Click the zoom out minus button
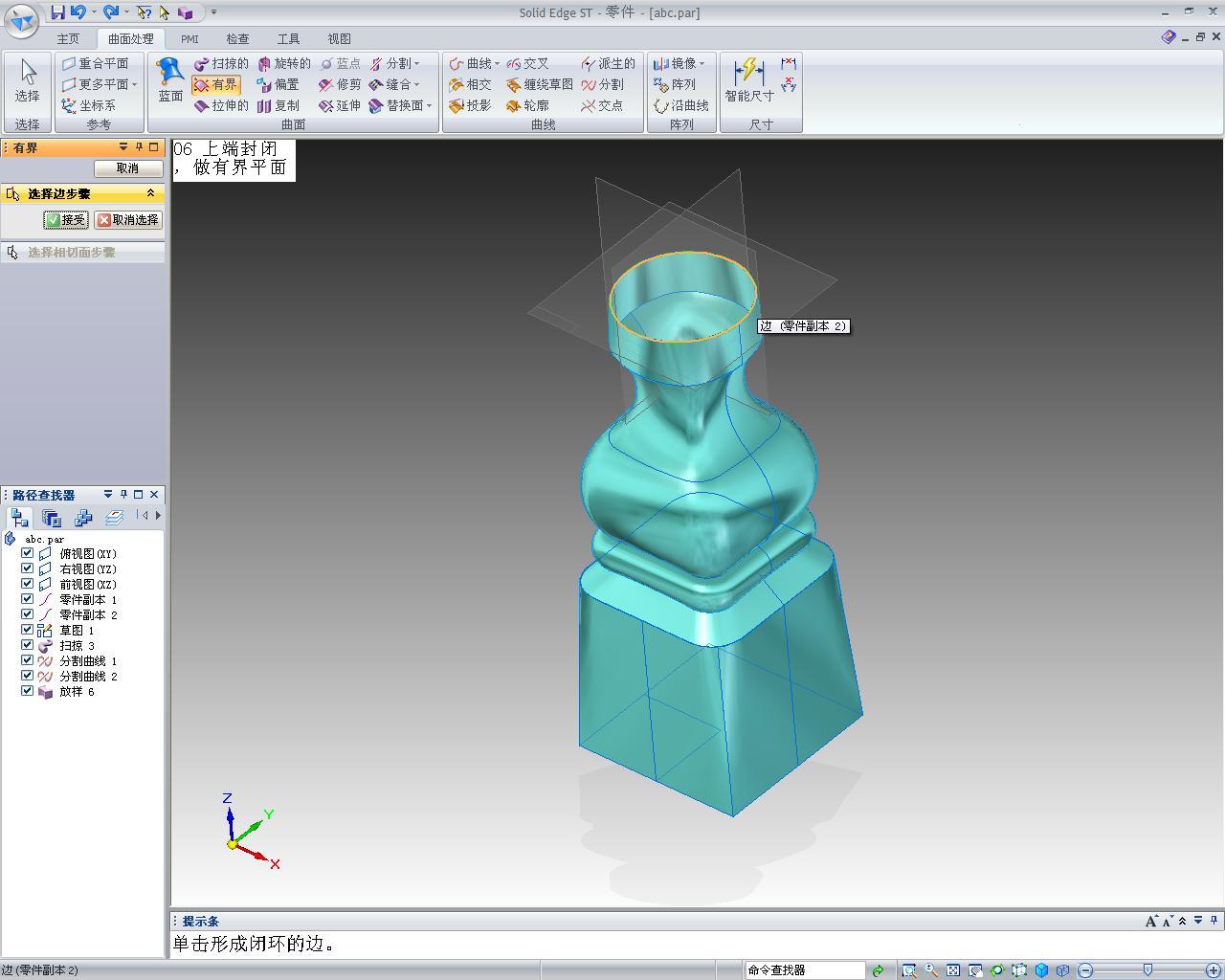The width and height of the screenshot is (1225, 980). click(1085, 969)
